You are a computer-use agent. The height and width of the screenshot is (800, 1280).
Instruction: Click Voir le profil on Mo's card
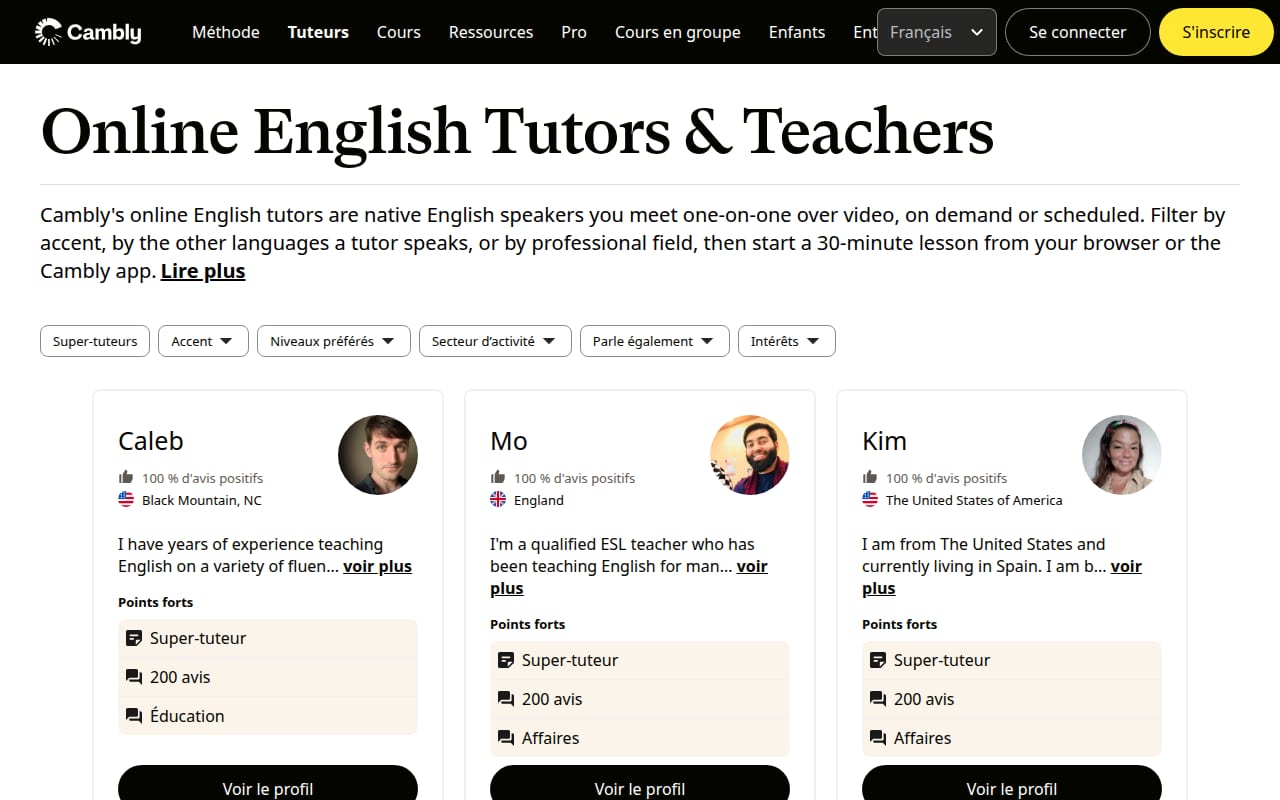pos(640,783)
